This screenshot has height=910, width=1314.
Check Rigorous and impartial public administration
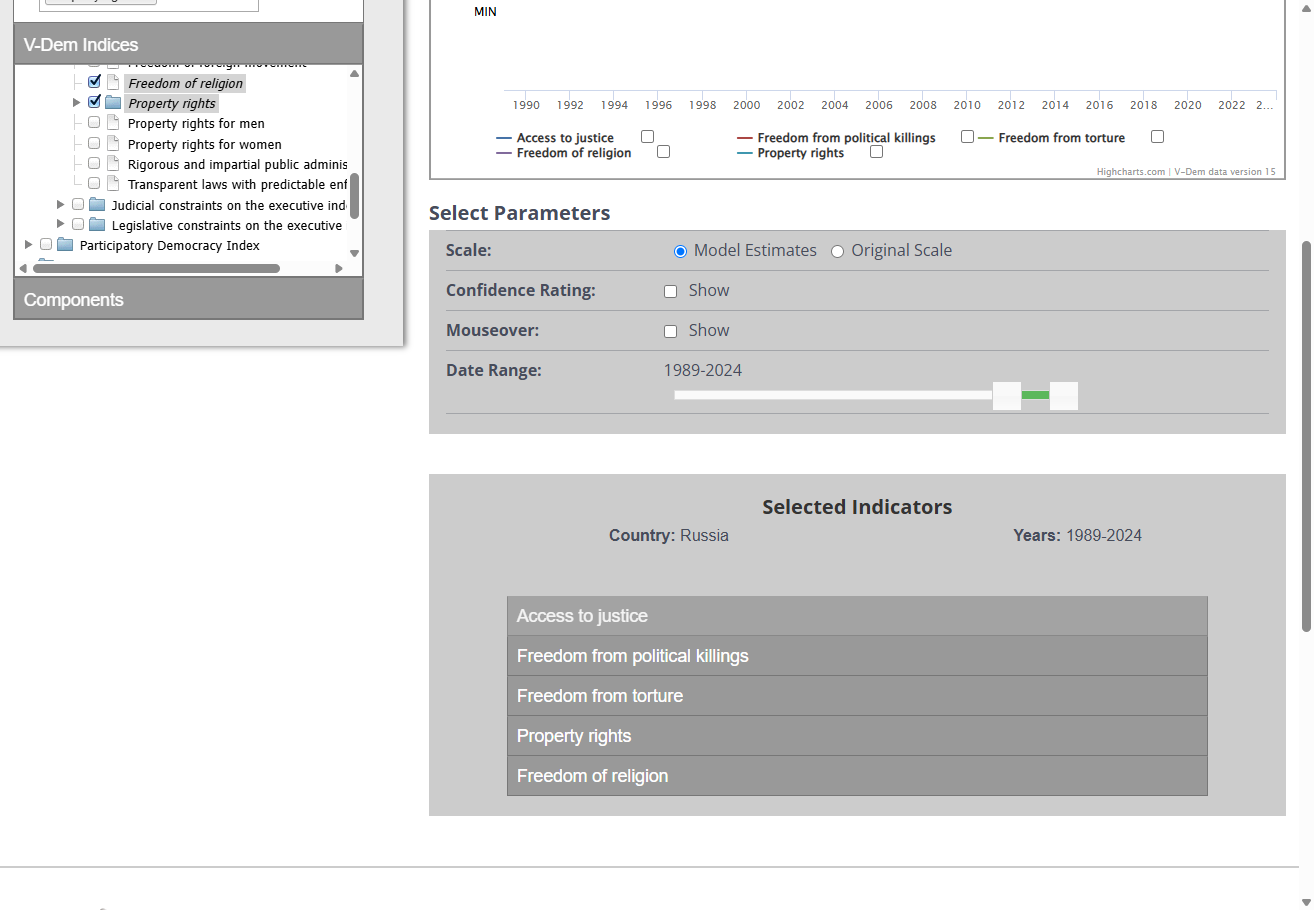(x=94, y=164)
